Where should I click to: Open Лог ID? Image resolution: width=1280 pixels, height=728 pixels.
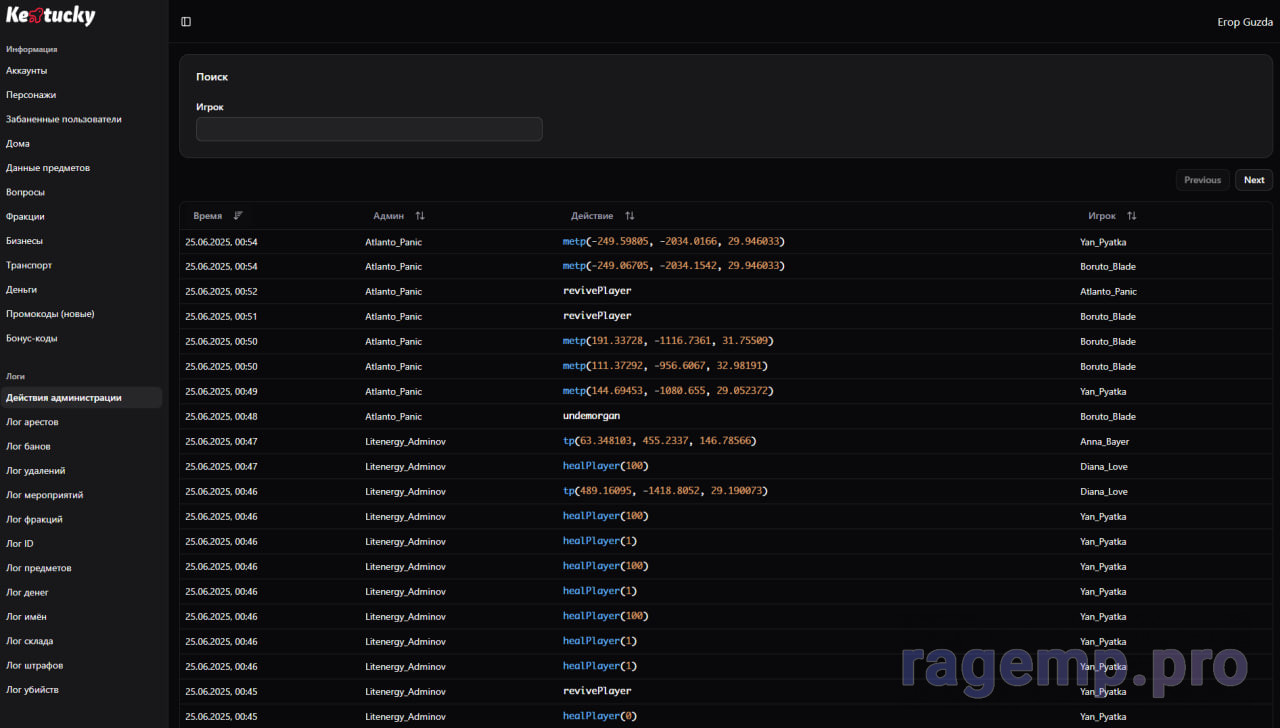(20, 544)
